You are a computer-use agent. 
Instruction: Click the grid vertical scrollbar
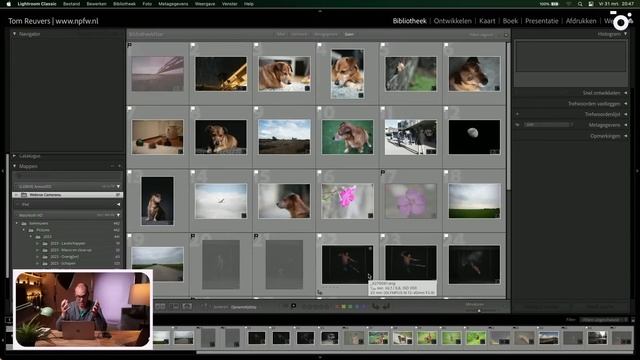coord(508,116)
